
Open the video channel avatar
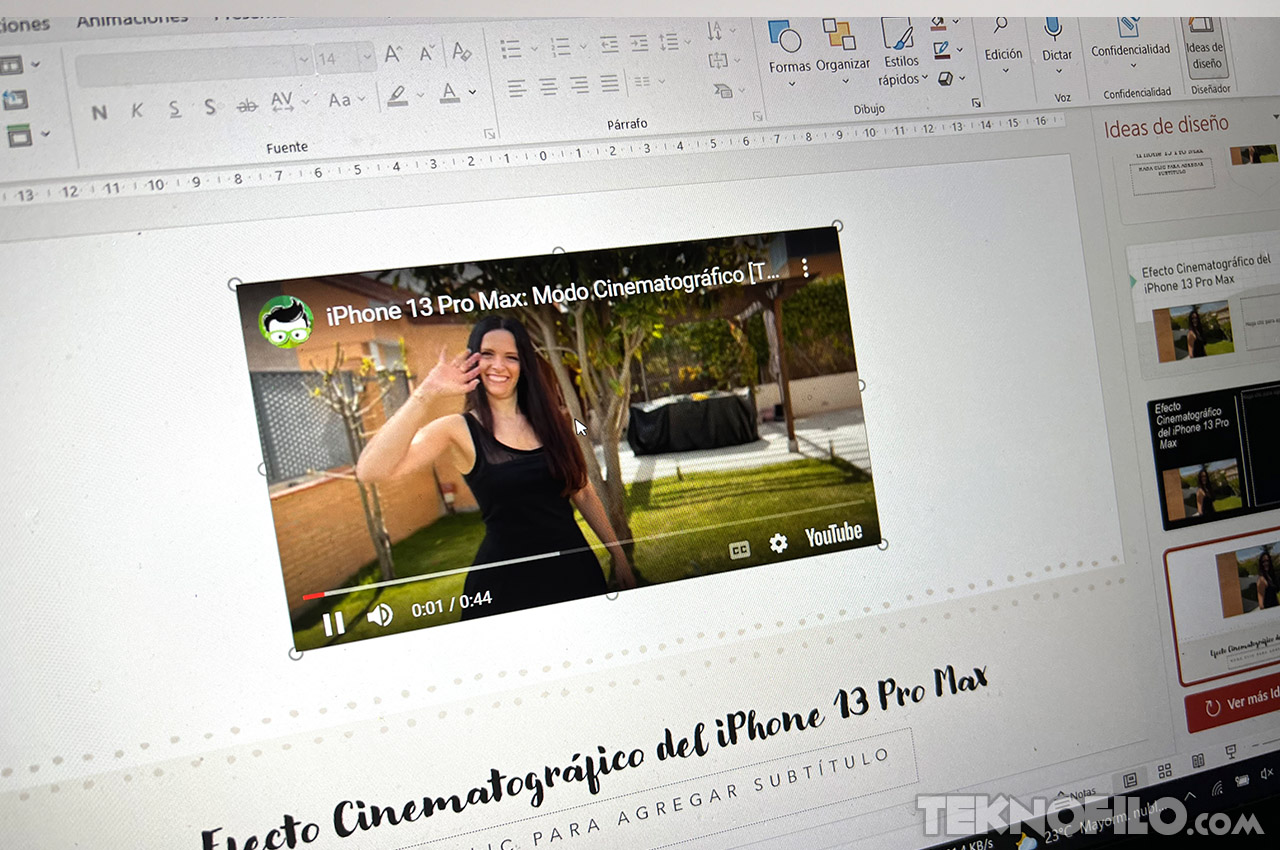tap(286, 322)
